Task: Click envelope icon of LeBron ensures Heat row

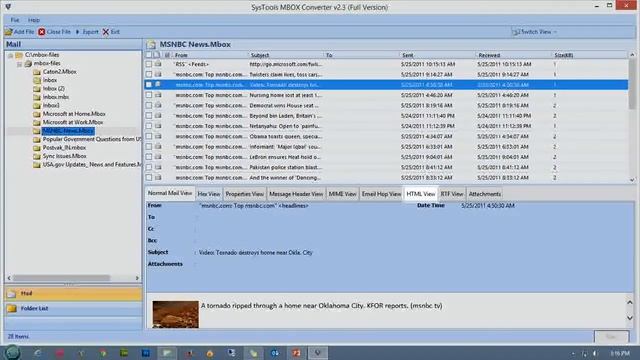Action: [158, 157]
